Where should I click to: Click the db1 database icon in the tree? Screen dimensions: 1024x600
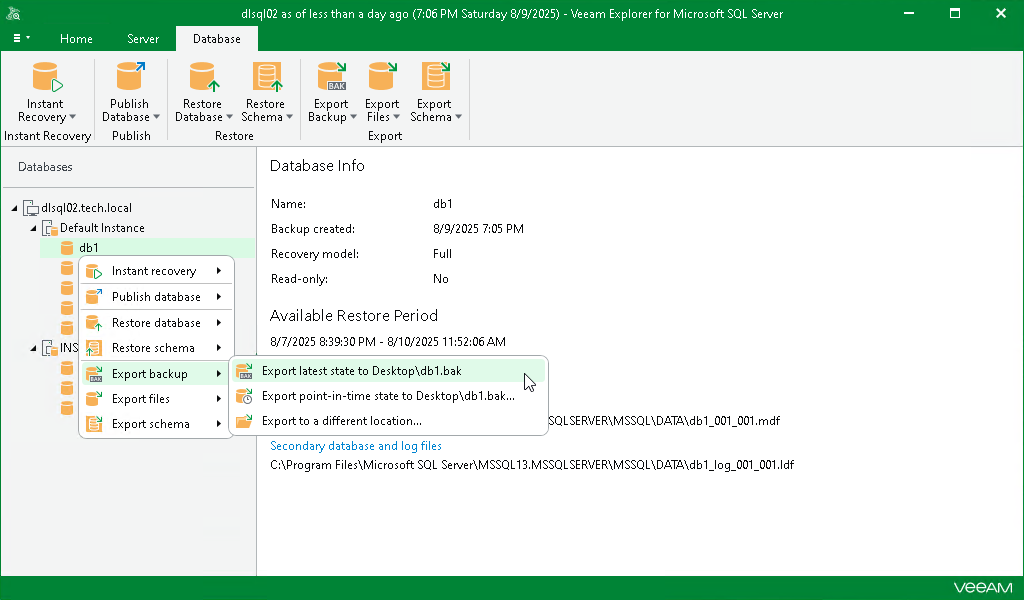click(68, 247)
